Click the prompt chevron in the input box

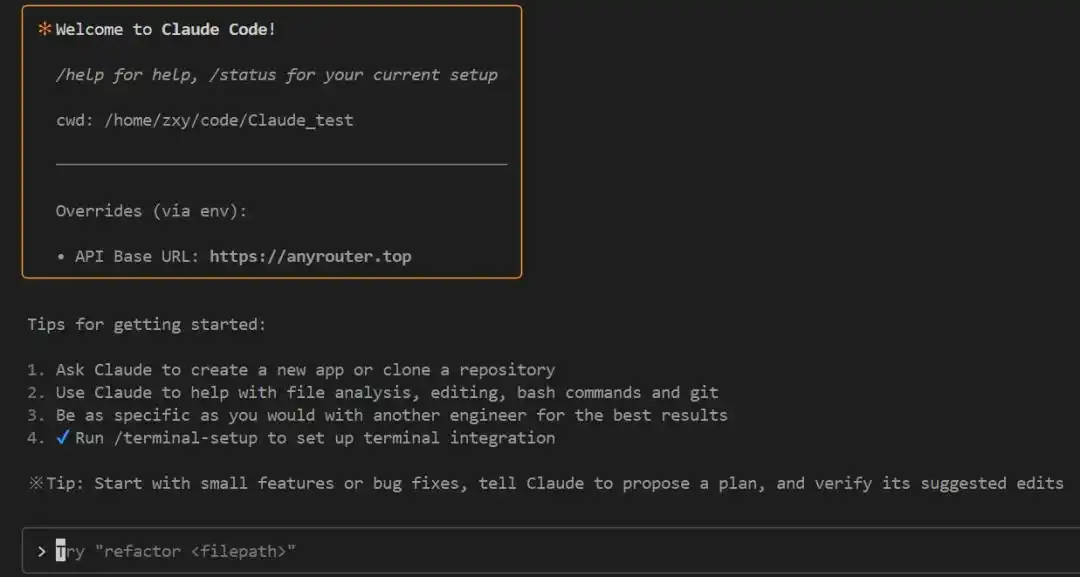(x=42, y=551)
